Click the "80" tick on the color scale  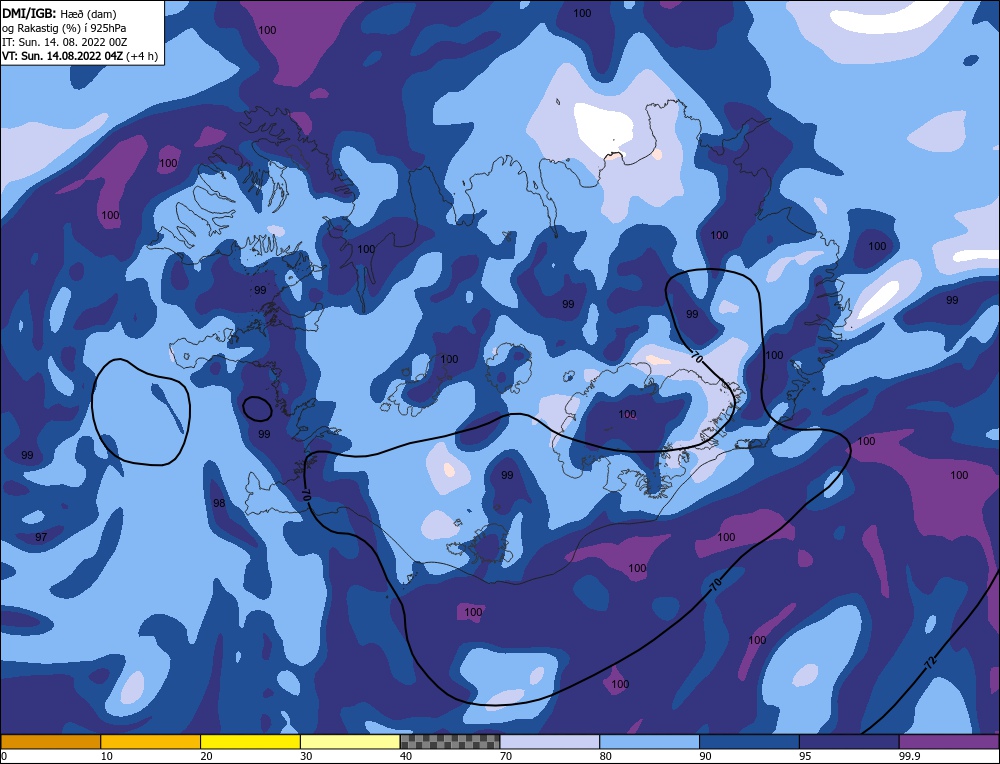pos(606,756)
